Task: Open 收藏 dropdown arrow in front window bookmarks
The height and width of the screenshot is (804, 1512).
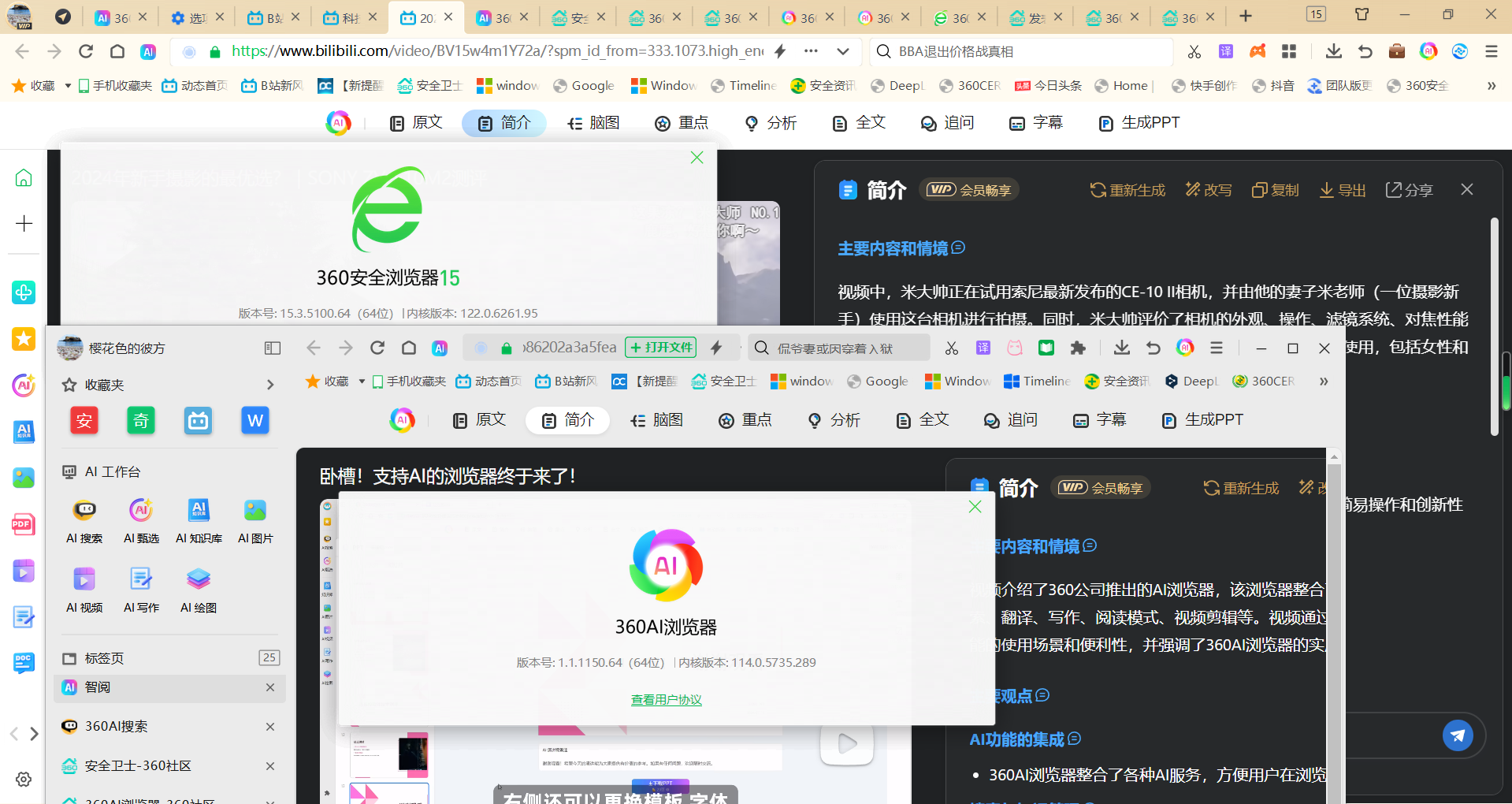Action: coord(362,382)
